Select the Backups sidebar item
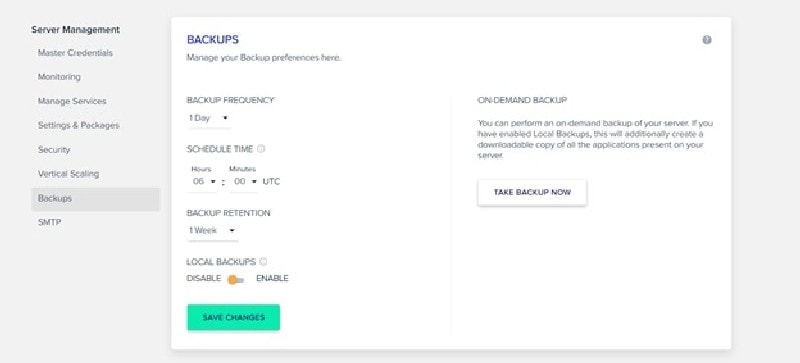This screenshot has width=800, height=363. (x=95, y=199)
